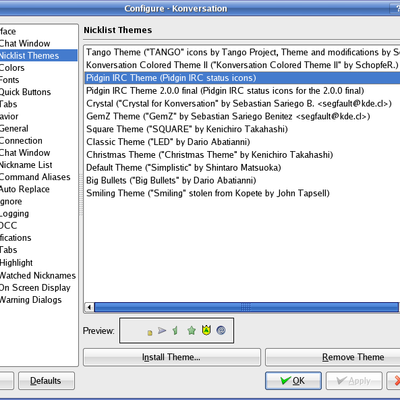Select Classic Theme LED entry
This screenshot has height=400, width=400.
click(x=242, y=142)
